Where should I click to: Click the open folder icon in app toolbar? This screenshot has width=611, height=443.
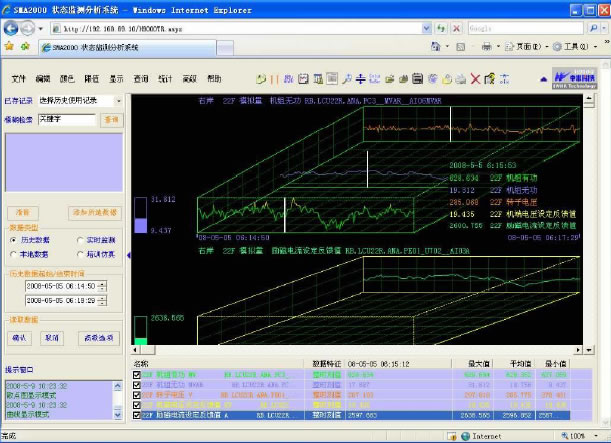click(x=389, y=79)
